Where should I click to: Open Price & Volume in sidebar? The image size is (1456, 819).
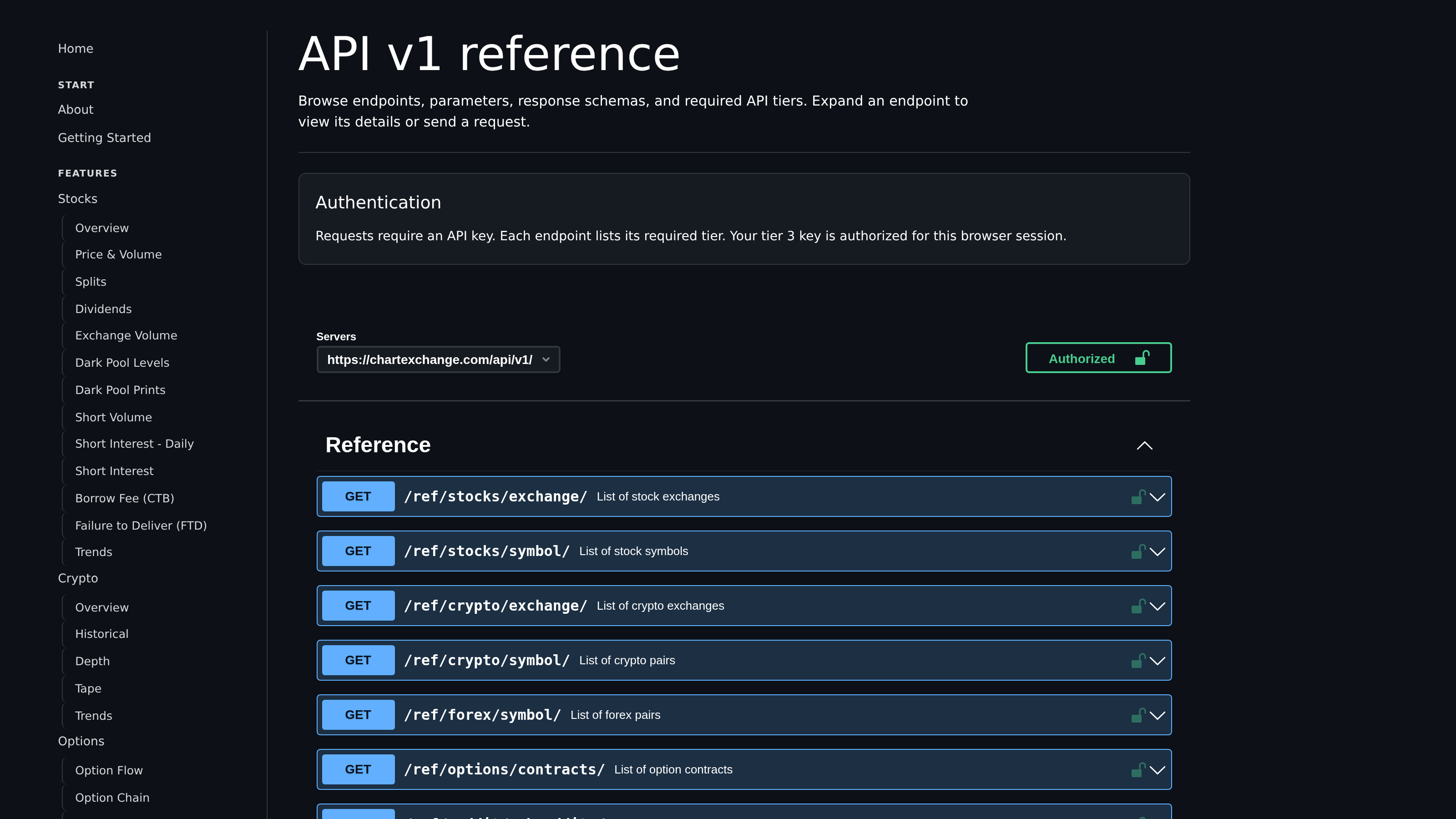[x=118, y=254]
